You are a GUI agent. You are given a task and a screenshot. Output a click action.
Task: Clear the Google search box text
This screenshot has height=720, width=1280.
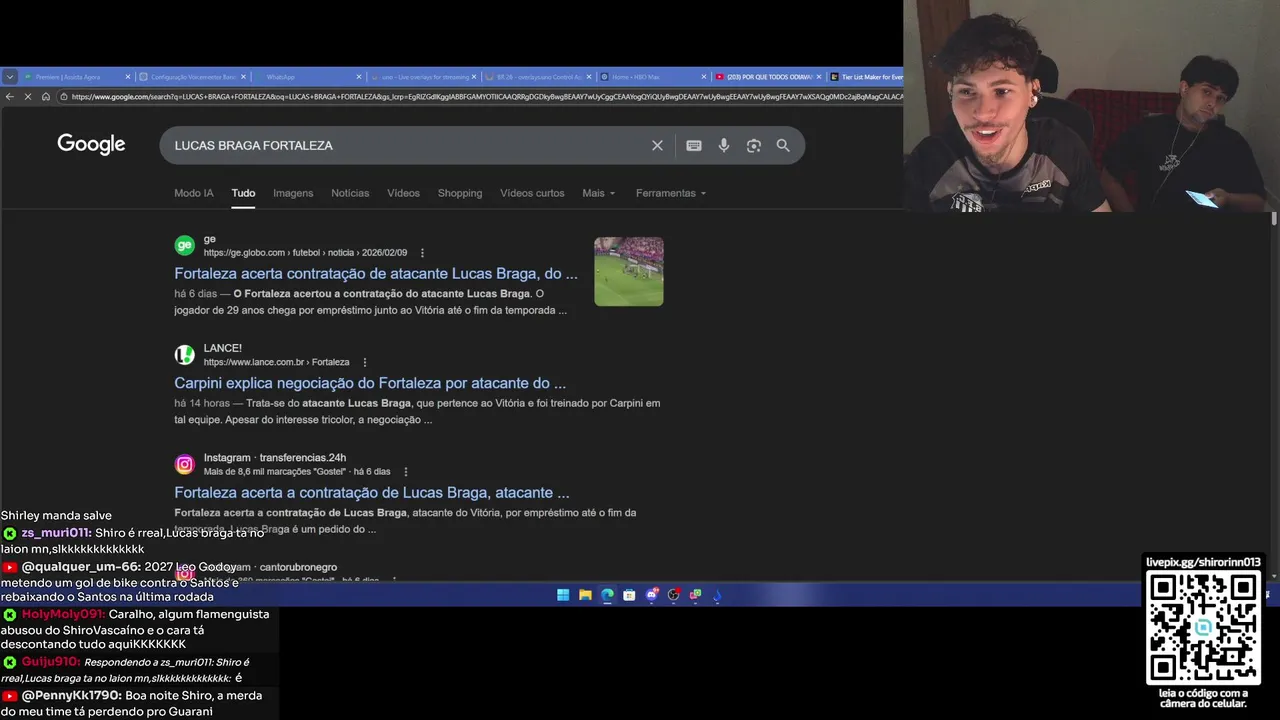pos(657,145)
